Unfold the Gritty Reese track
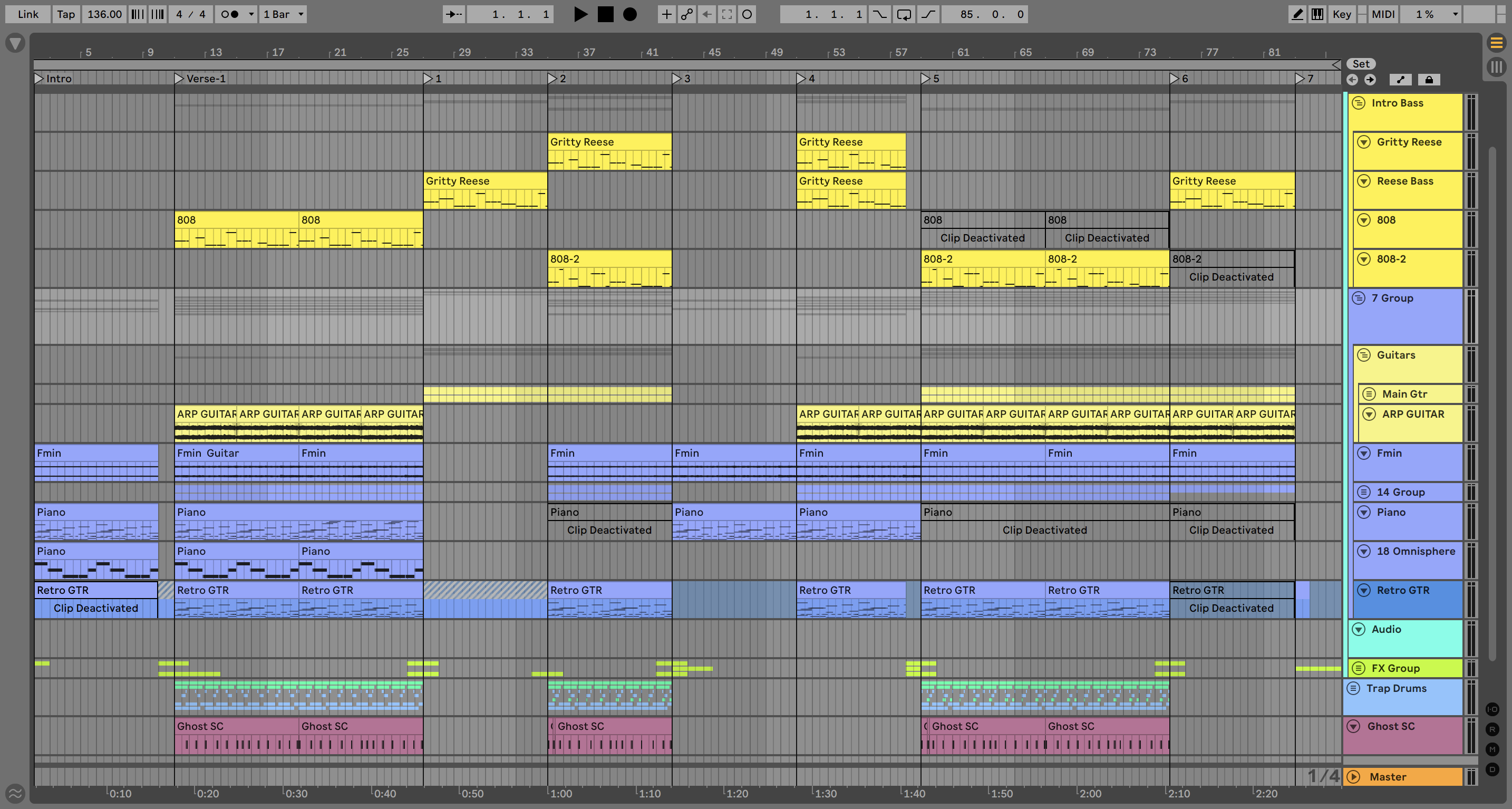The width and height of the screenshot is (1512, 809). (1364, 142)
